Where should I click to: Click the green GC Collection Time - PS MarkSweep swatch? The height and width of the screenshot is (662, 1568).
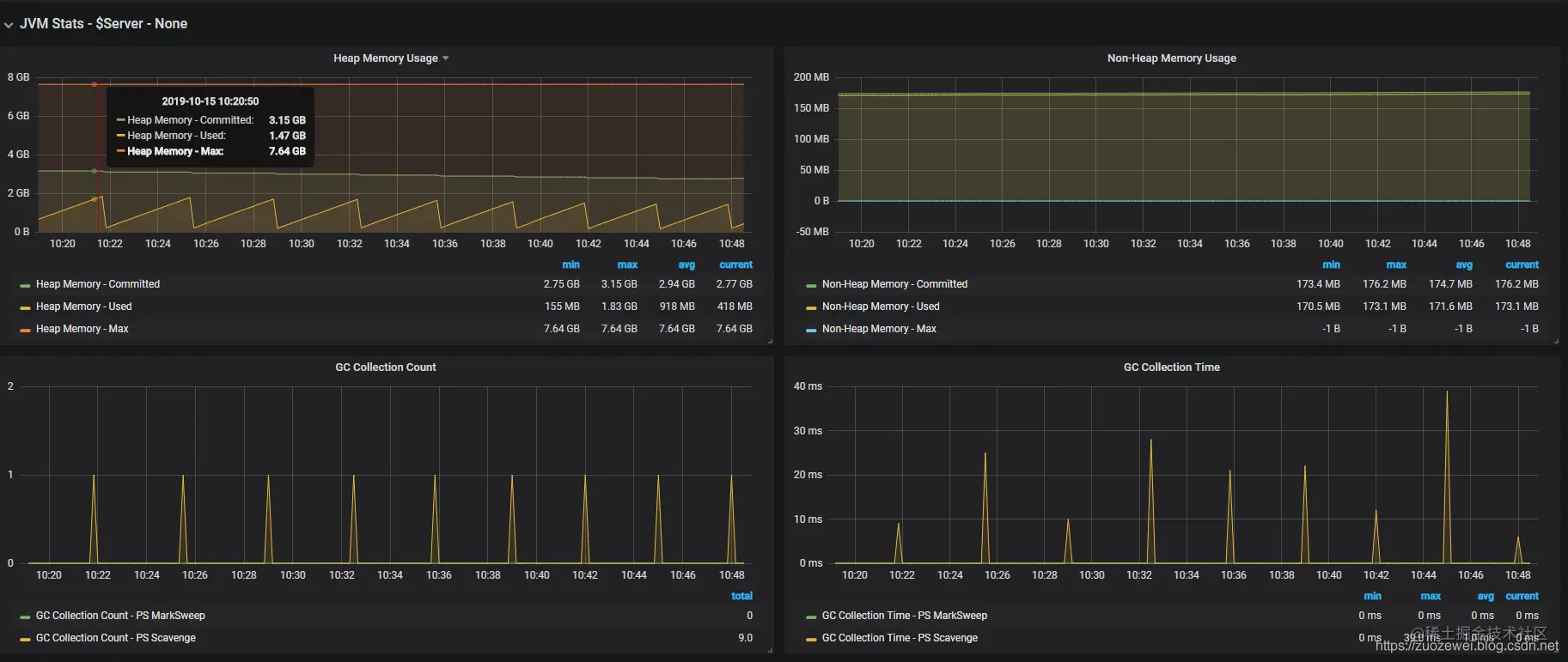[x=811, y=616]
